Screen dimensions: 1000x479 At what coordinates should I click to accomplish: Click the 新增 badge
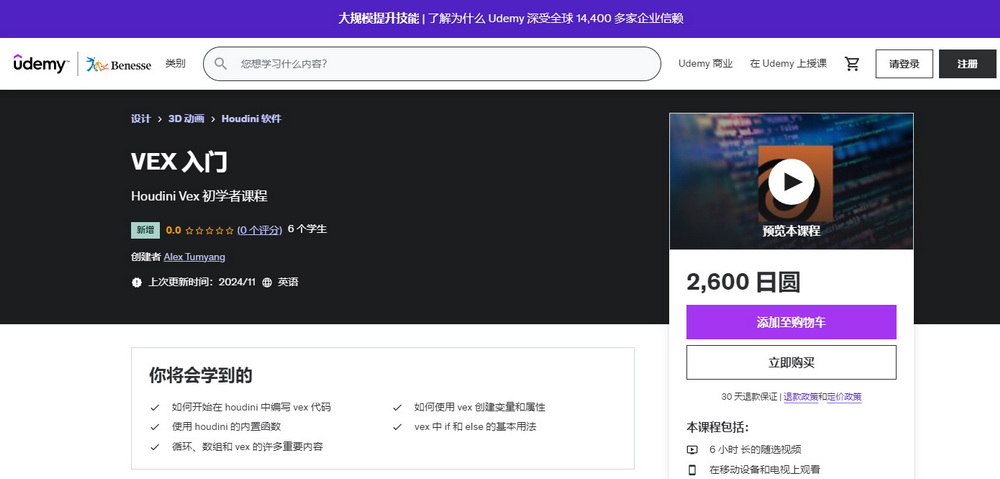tap(145, 230)
